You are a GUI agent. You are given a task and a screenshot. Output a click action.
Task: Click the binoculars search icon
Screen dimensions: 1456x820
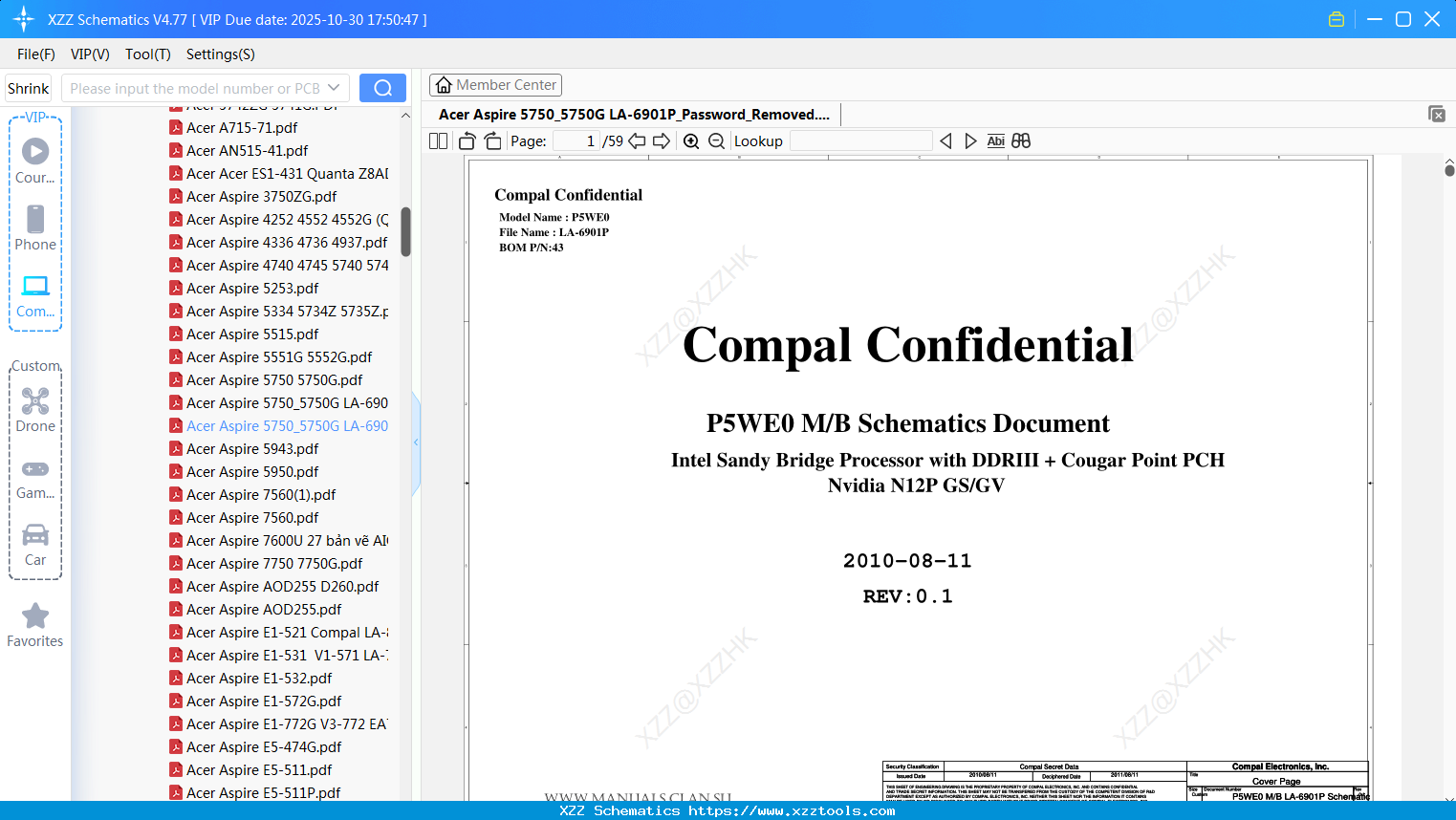1021,141
